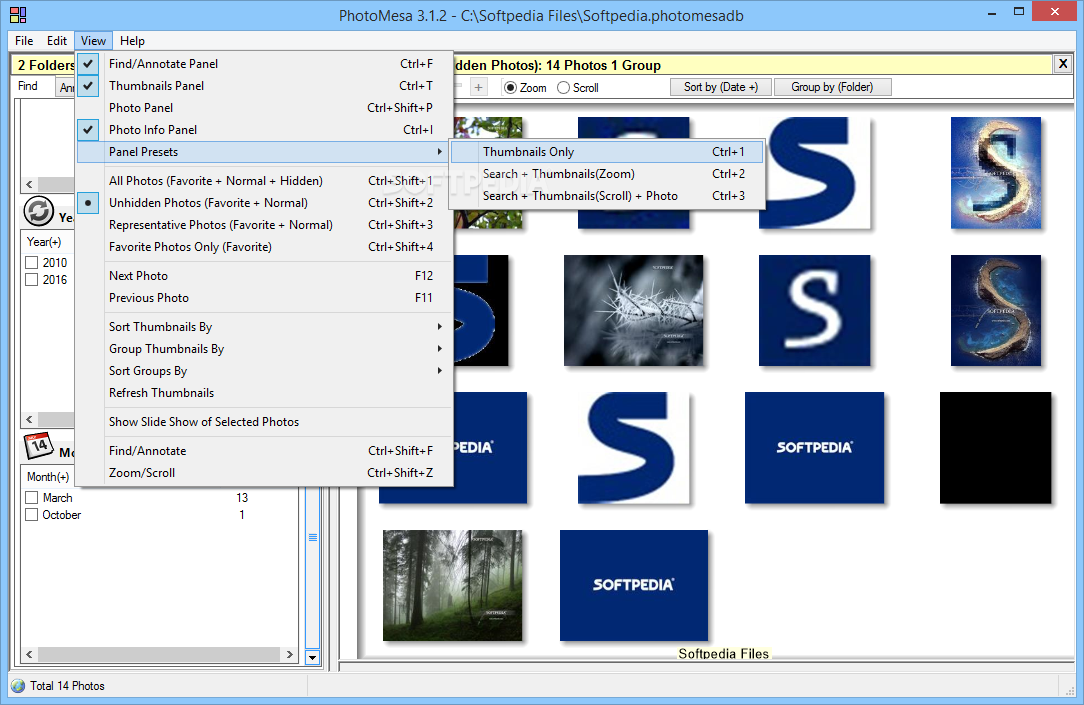Screen dimensions: 1084x705
Task: Check the October month checkbox
Action: tap(31, 515)
